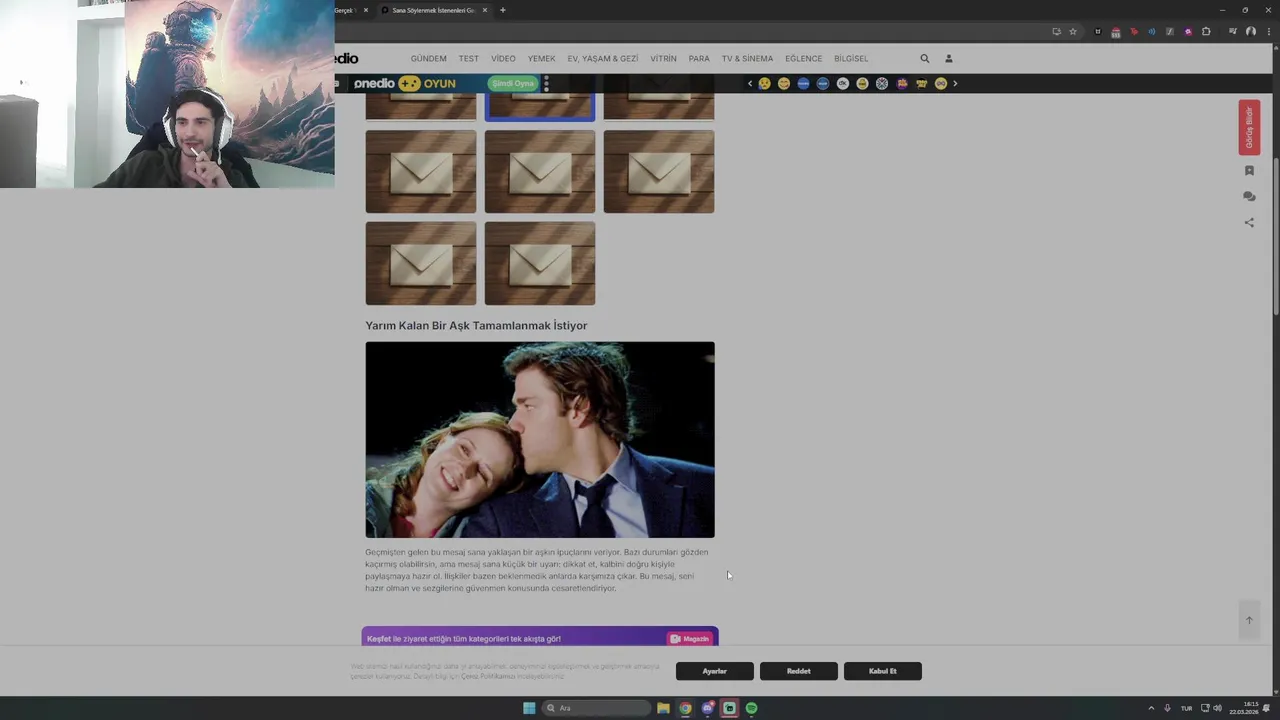Image resolution: width=1280 pixels, height=720 pixels.
Task: Open File Explorer from taskbar
Action: point(663,708)
